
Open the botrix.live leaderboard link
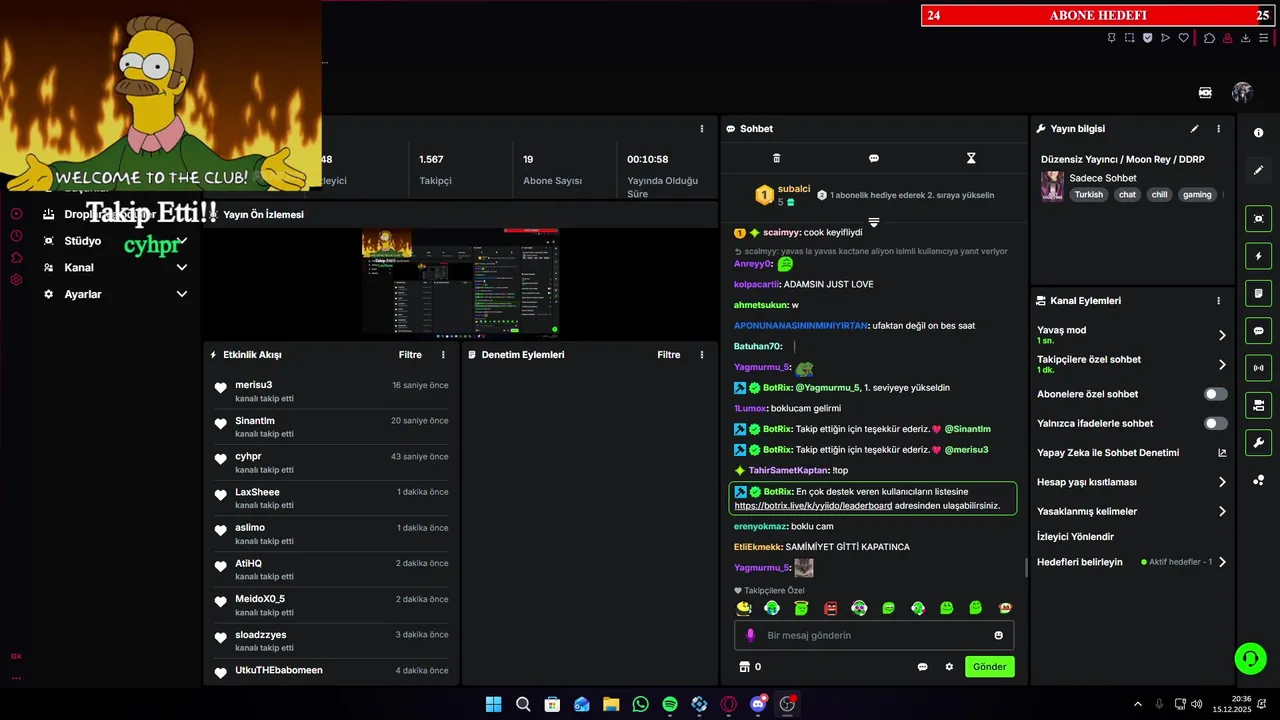[x=813, y=506]
